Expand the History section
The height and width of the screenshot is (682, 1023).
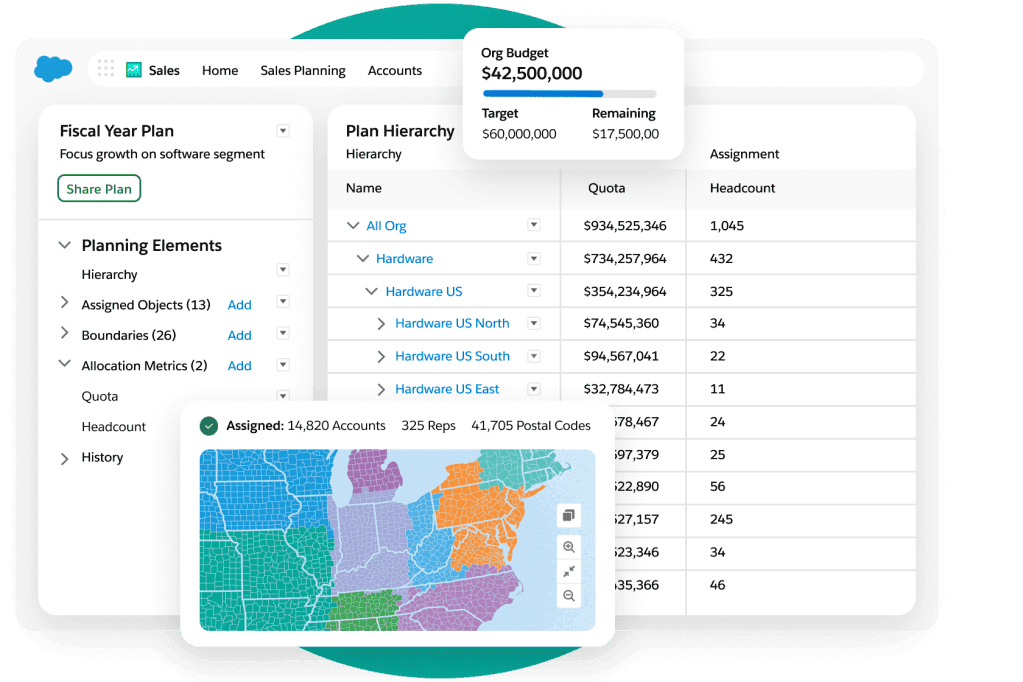pyautogui.click(x=65, y=459)
